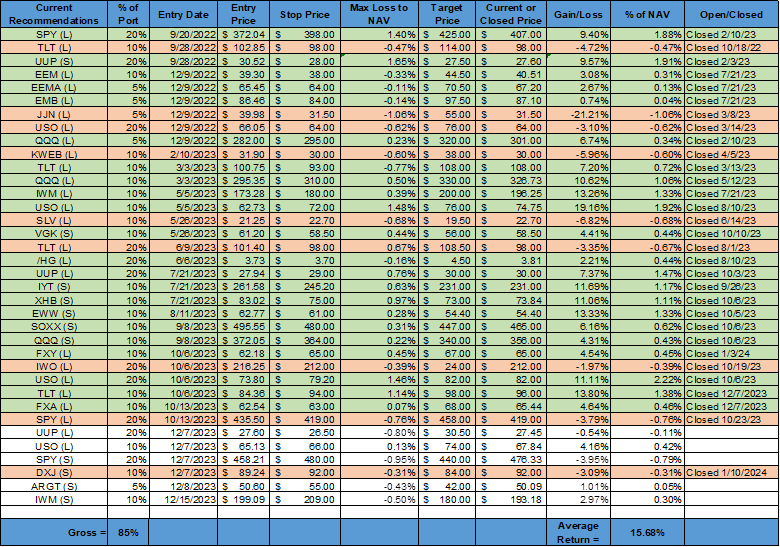Image resolution: width=780 pixels, height=547 pixels.
Task: Select the 'SPY (S)' ticker cell
Action: [54, 459]
